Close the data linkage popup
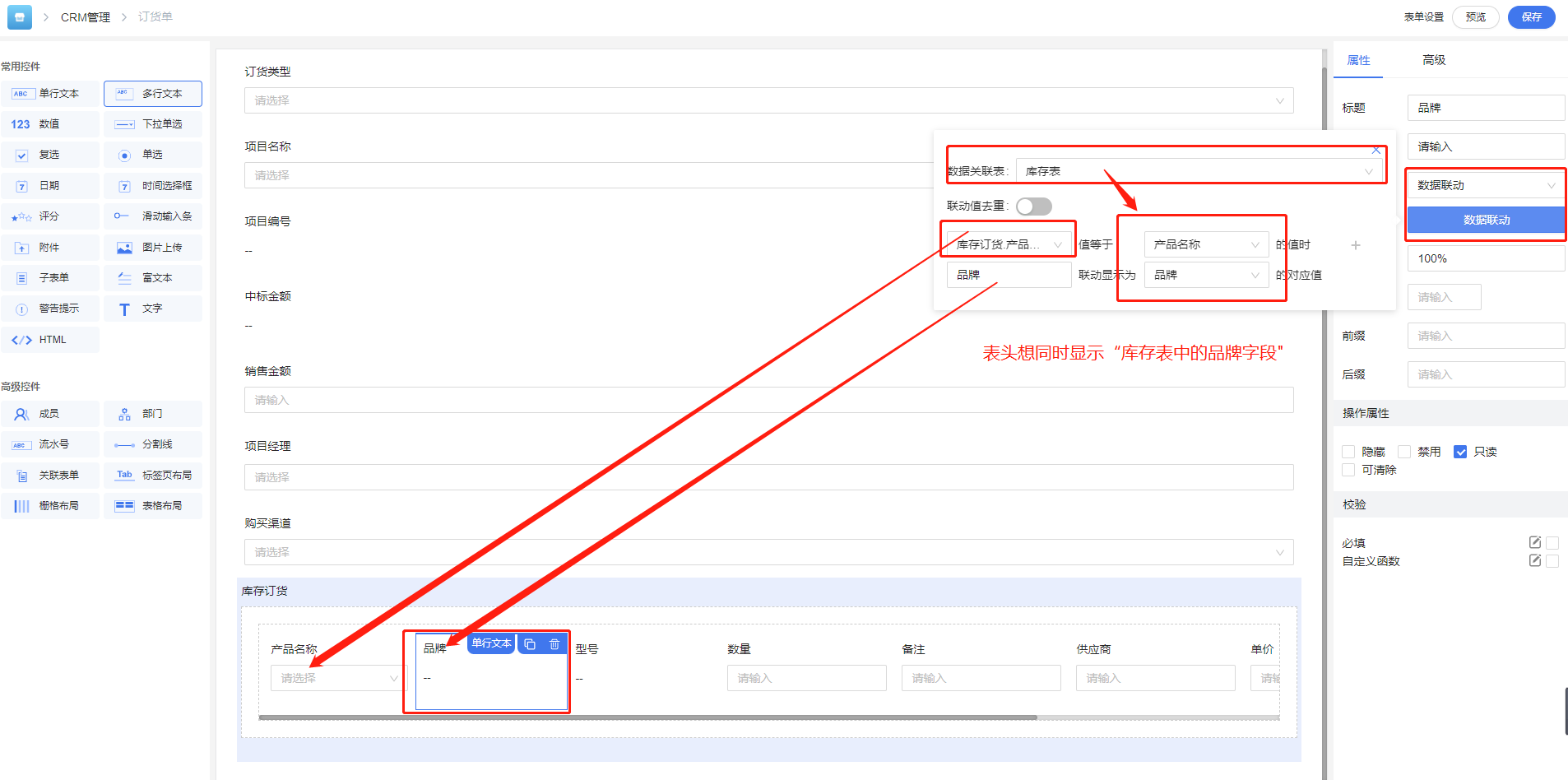 pyautogui.click(x=1376, y=151)
